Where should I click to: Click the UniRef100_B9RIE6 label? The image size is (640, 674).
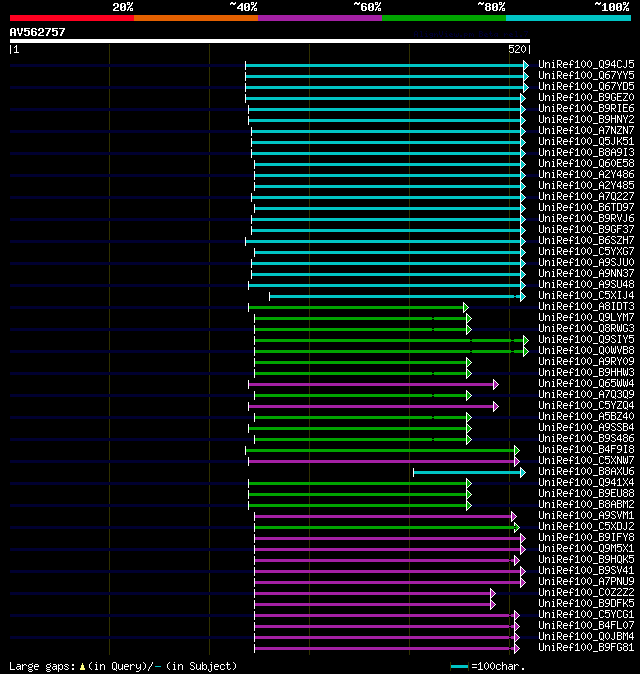pos(586,108)
